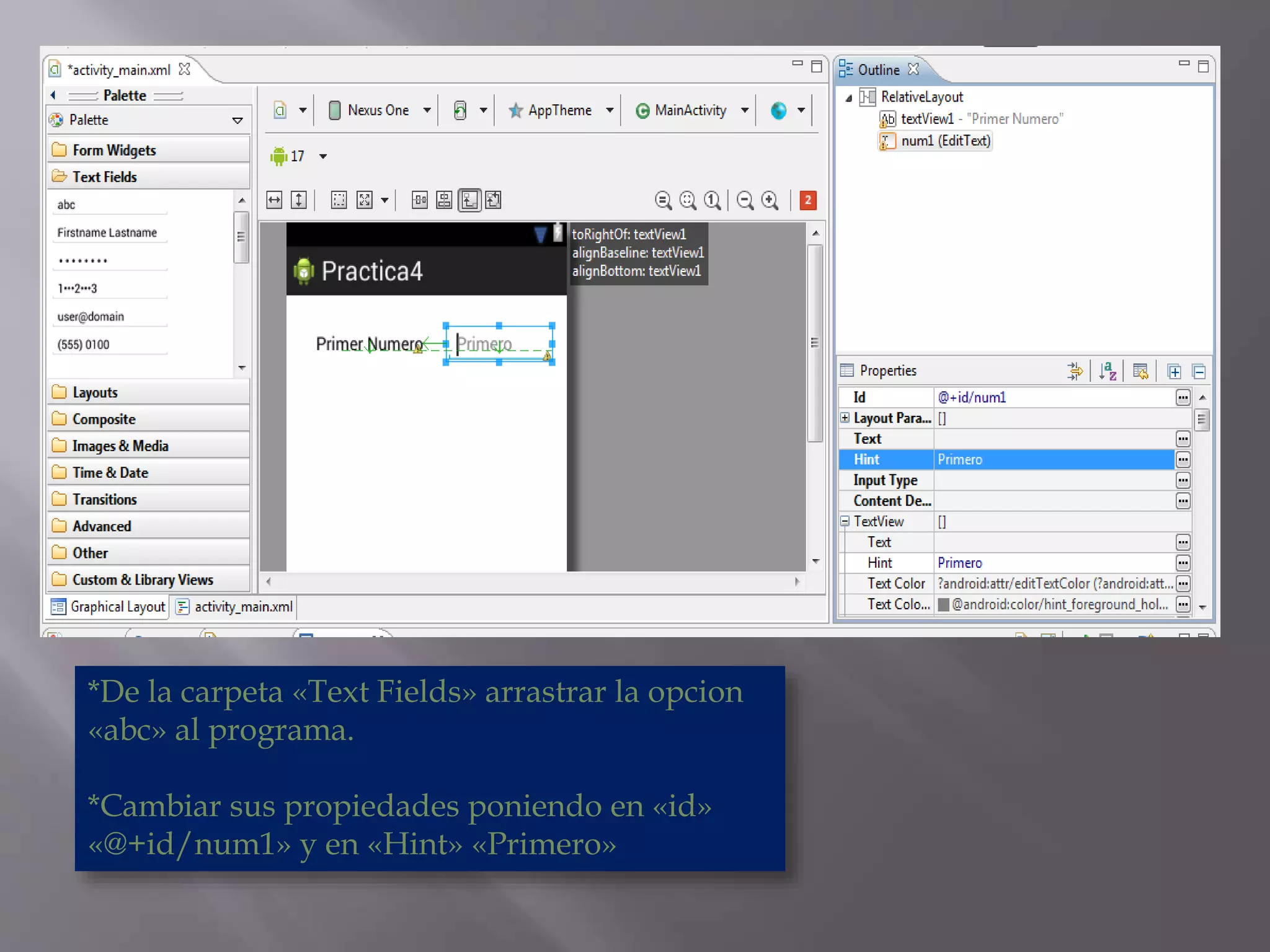Open the Layouts palette category

(95, 392)
